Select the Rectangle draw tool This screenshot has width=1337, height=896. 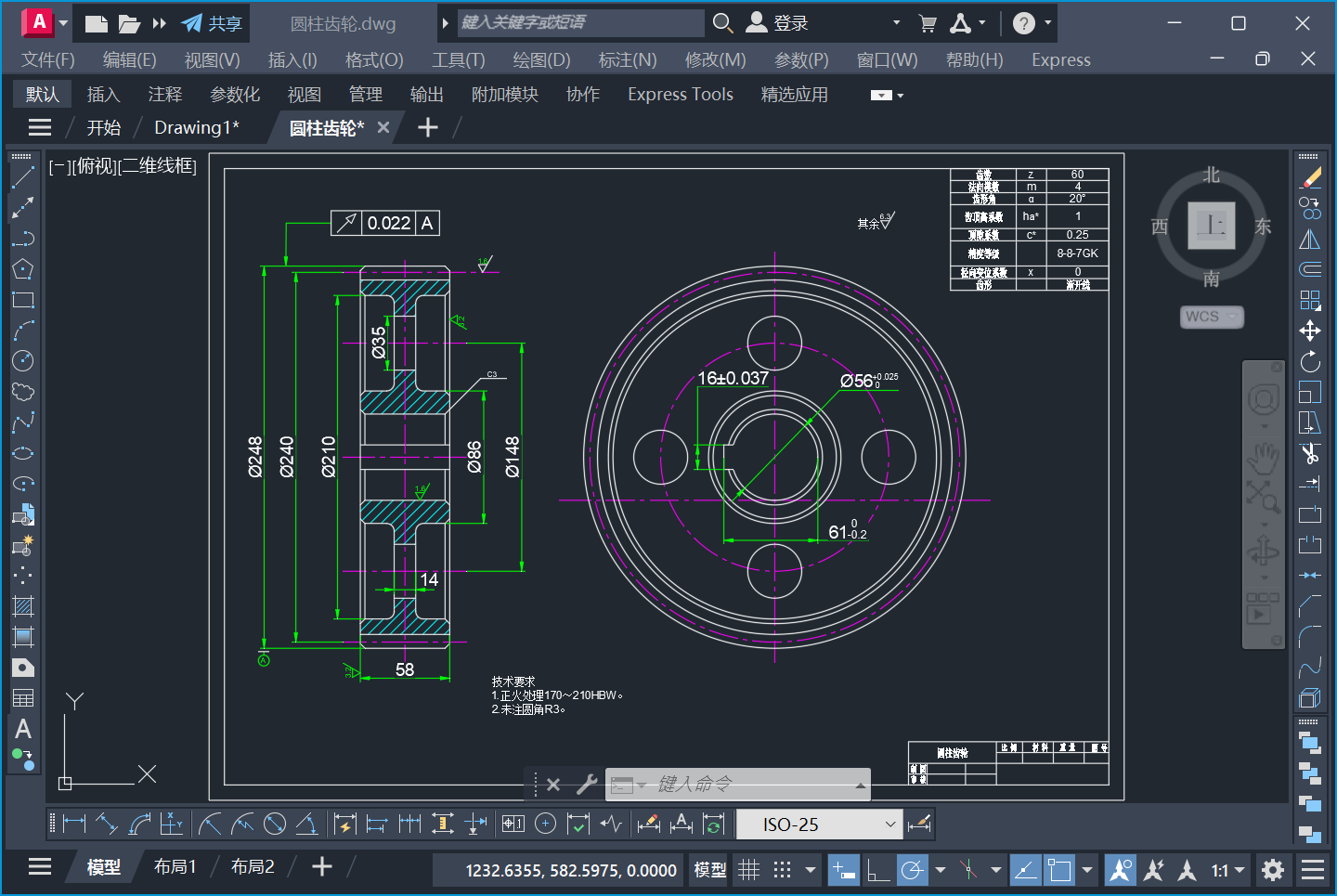pyautogui.click(x=22, y=300)
